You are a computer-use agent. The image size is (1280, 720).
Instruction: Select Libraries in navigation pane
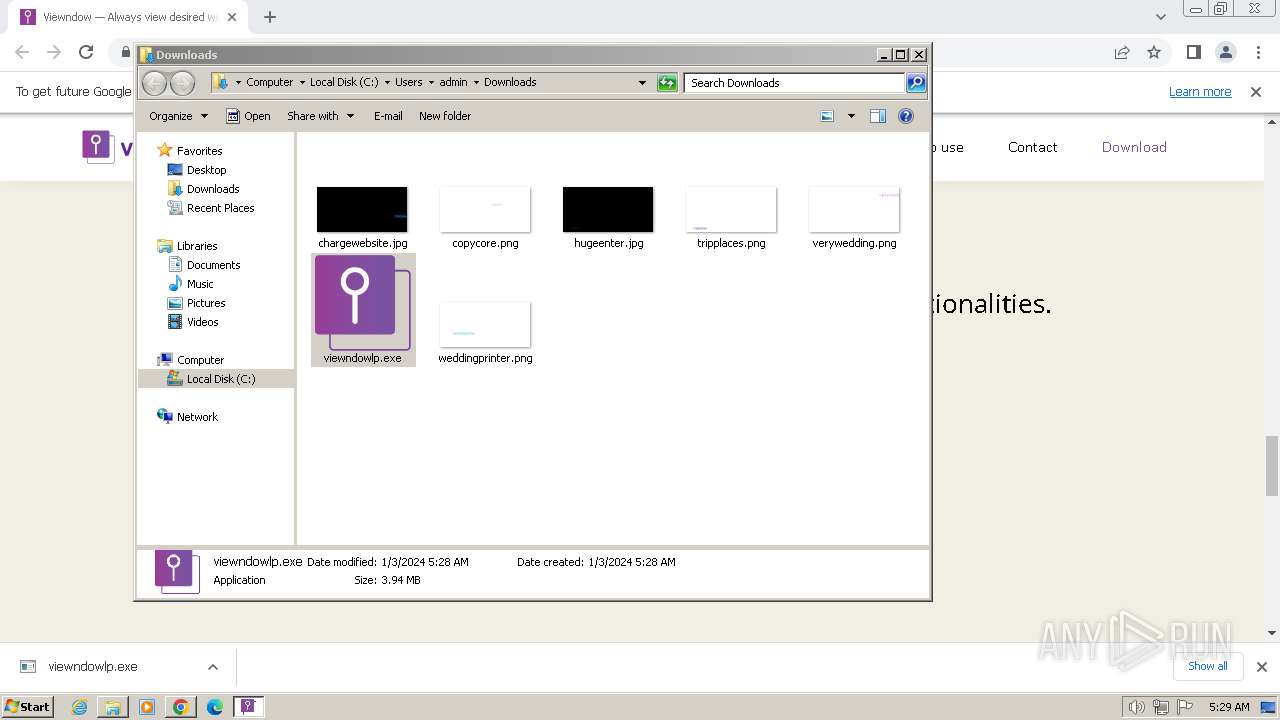[x=197, y=246]
